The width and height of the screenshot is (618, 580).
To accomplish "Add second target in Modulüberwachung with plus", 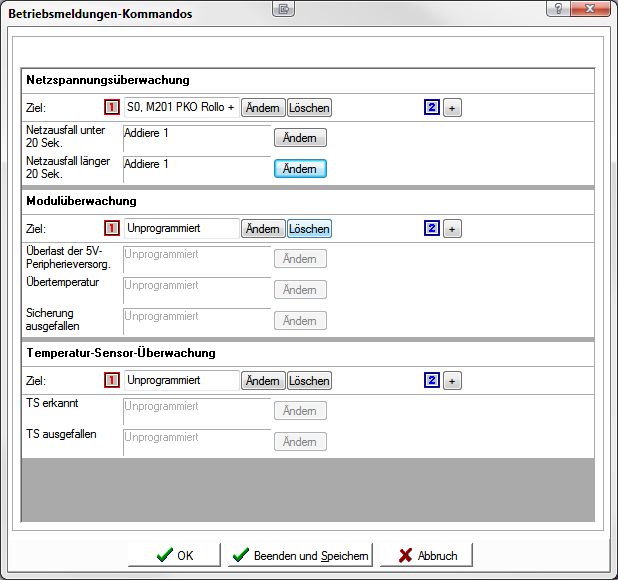I will coord(452,229).
